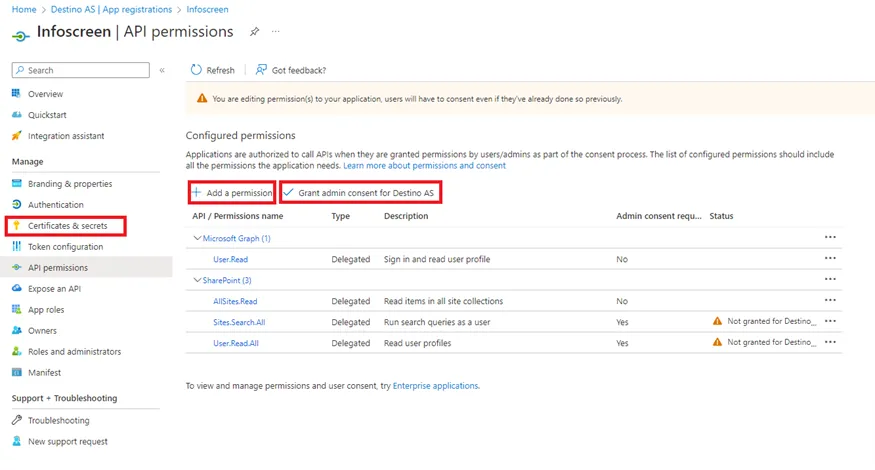Click the Refresh circular arrow icon

[x=196, y=70]
